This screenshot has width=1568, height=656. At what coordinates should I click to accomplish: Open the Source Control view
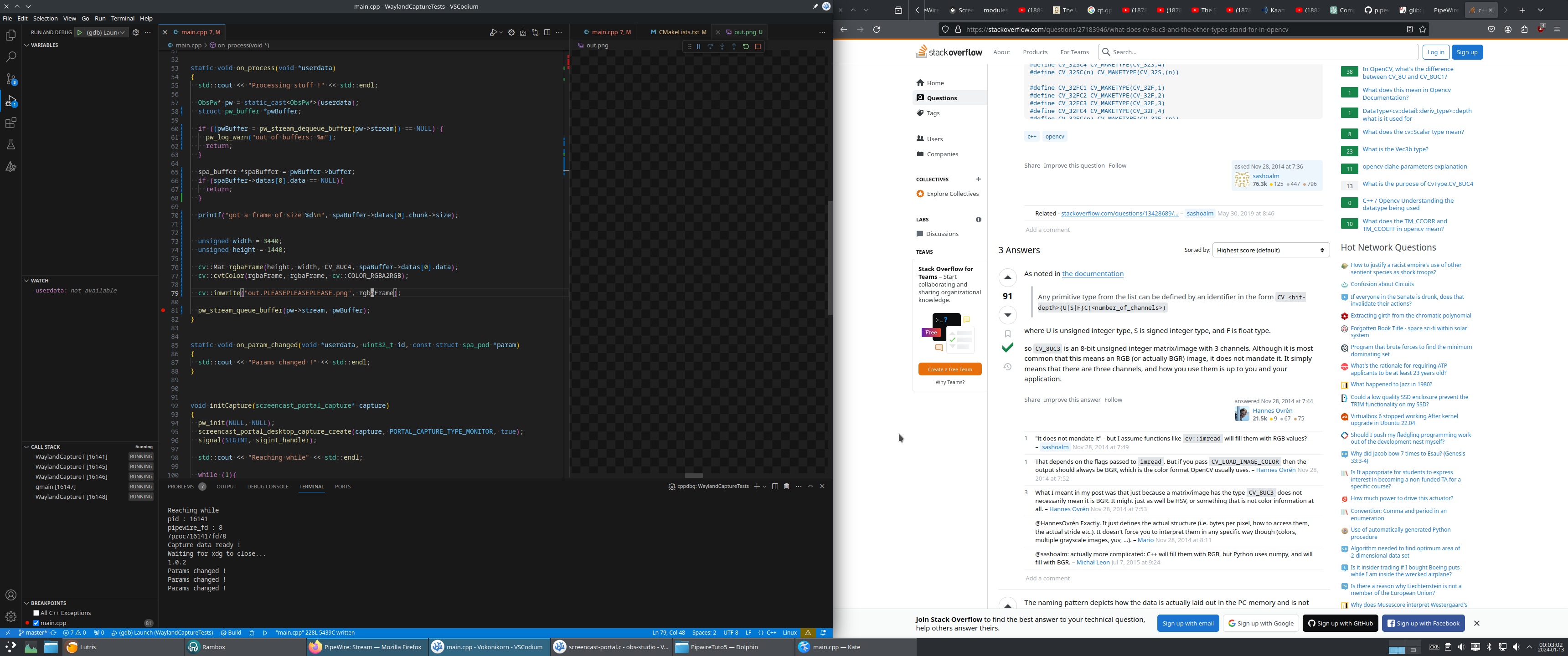(x=11, y=79)
